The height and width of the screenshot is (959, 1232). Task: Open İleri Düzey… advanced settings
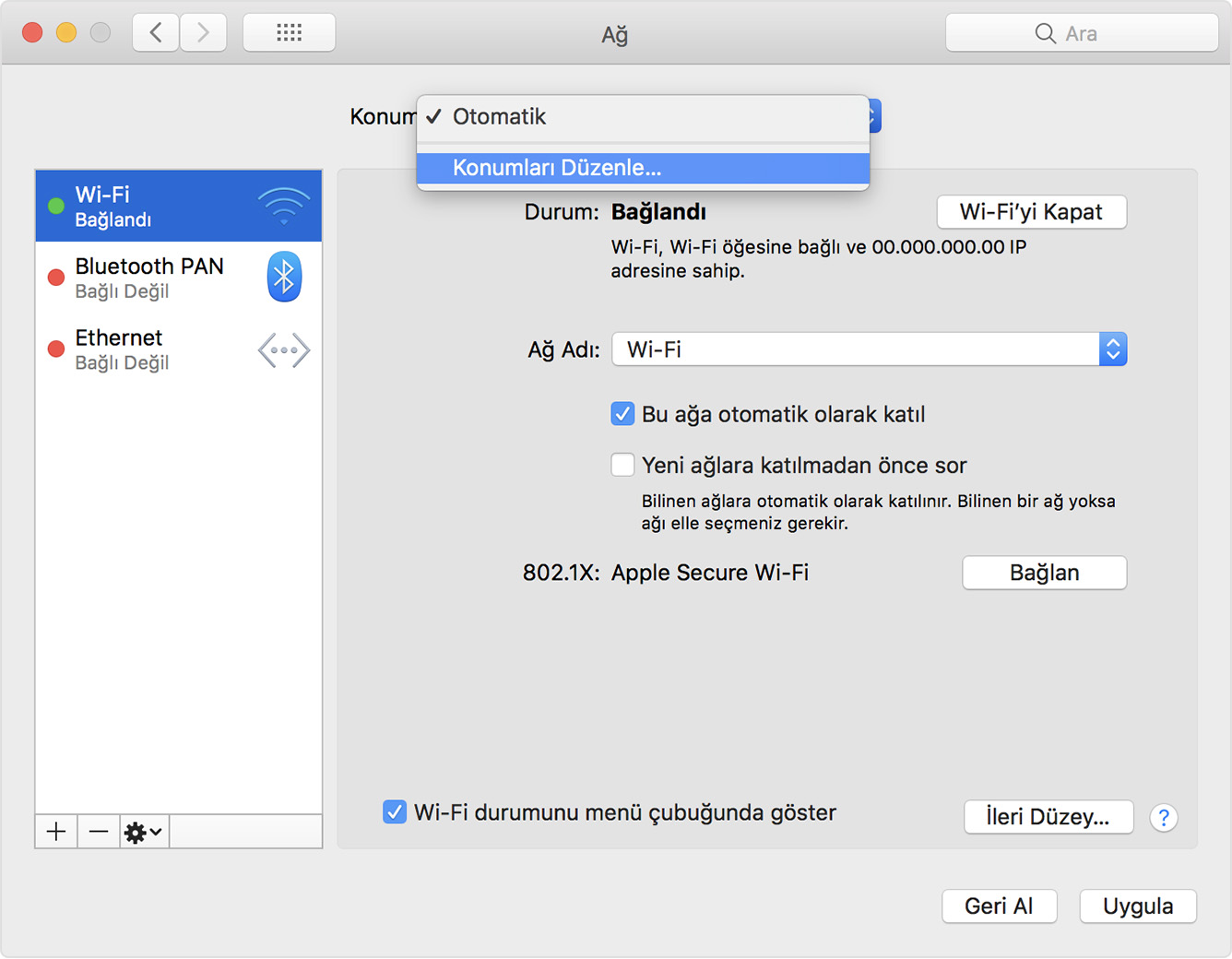pos(1048,817)
